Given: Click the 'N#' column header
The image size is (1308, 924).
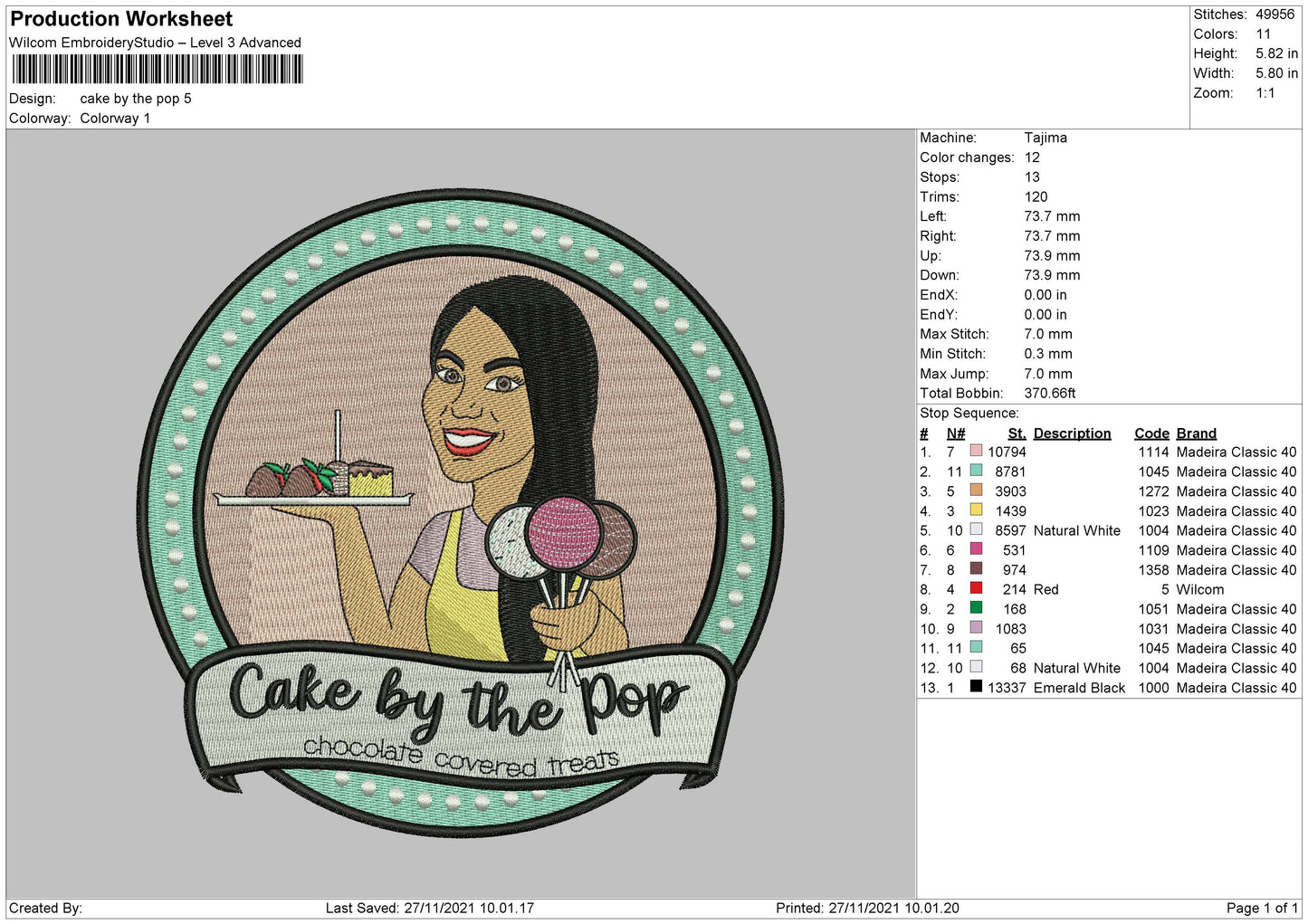Looking at the screenshot, I should point(956,433).
